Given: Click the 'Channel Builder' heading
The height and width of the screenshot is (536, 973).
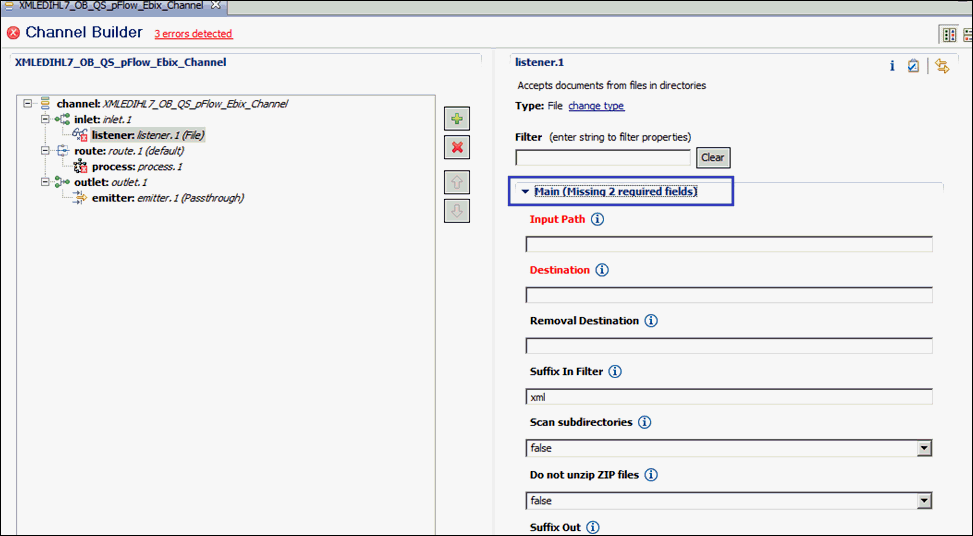Looking at the screenshot, I should pyautogui.click(x=84, y=32).
